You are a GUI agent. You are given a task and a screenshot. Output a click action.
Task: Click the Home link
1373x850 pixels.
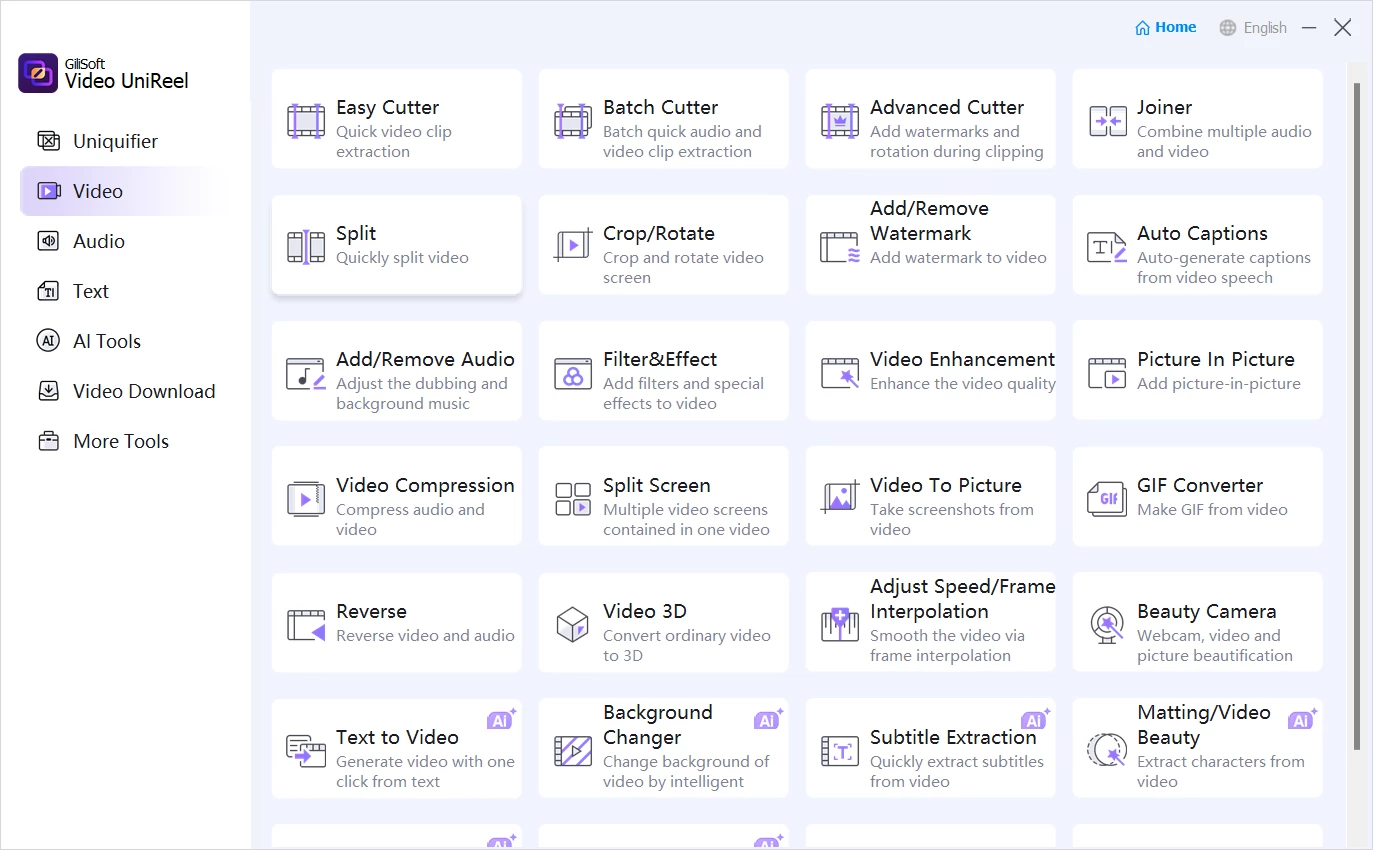[x=1166, y=28]
